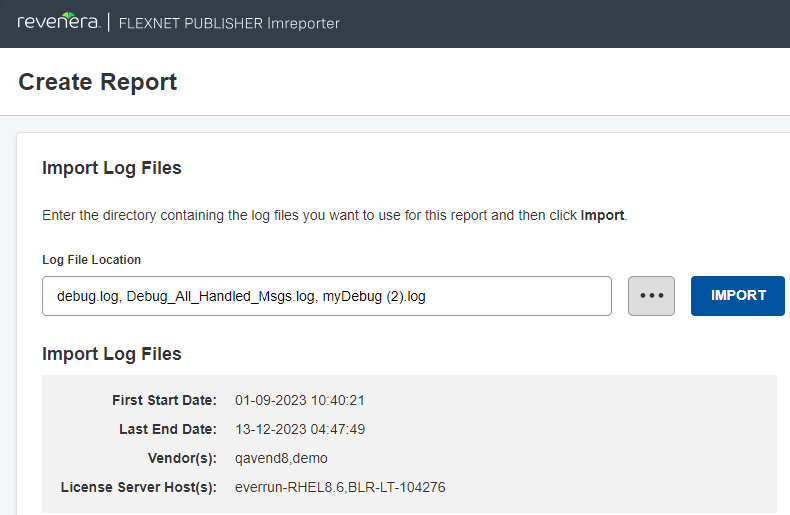Click the Import Log Files heading above the summary
This screenshot has width=790, height=515.
(112, 354)
